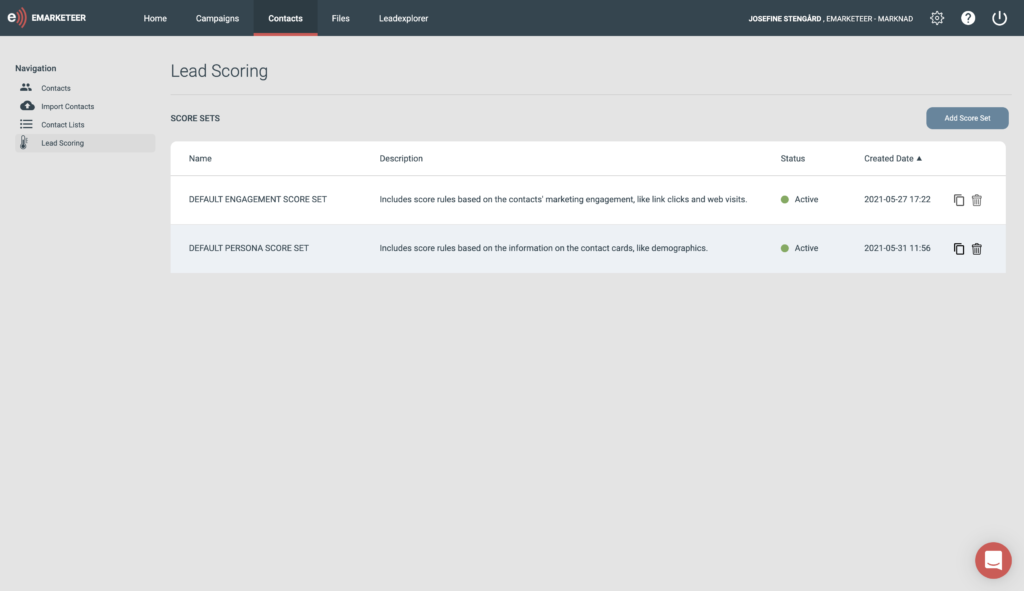
Task: Delete the Default Engagement Score Set
Action: [x=976, y=200]
